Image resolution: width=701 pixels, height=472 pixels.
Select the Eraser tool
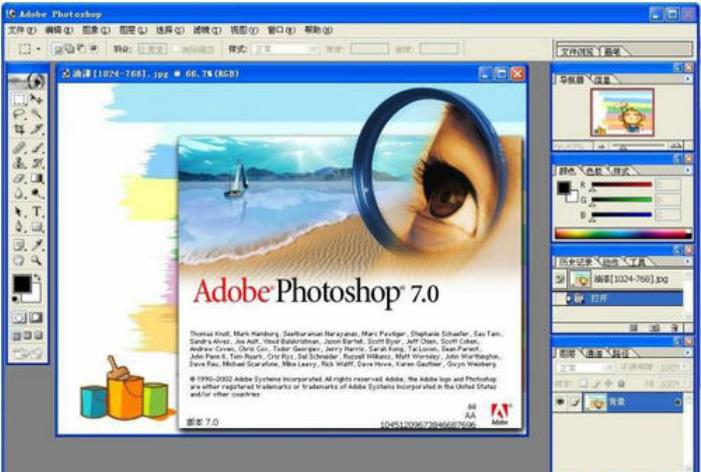[x=19, y=178]
